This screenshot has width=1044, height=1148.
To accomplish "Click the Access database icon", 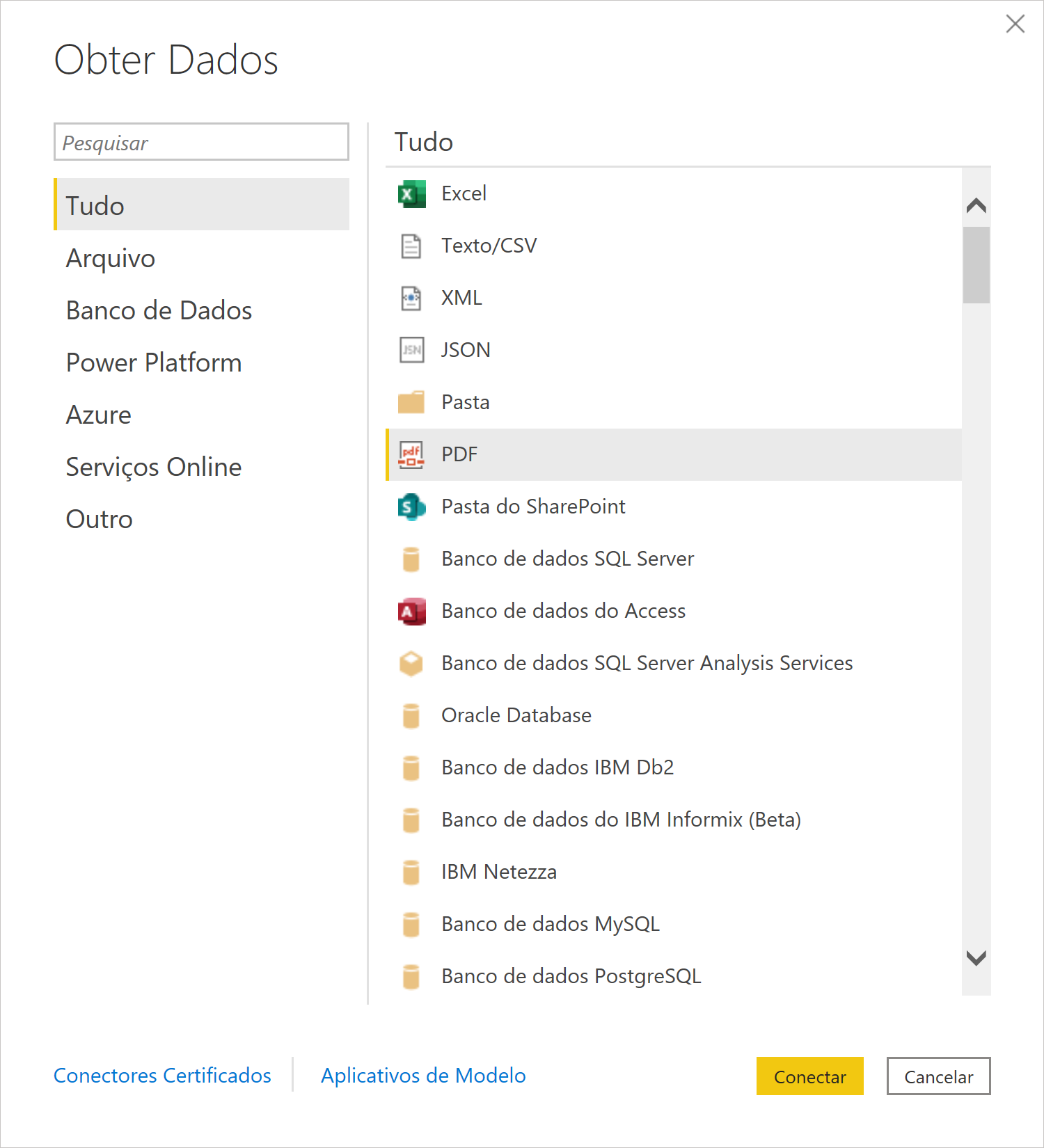I will point(411,611).
